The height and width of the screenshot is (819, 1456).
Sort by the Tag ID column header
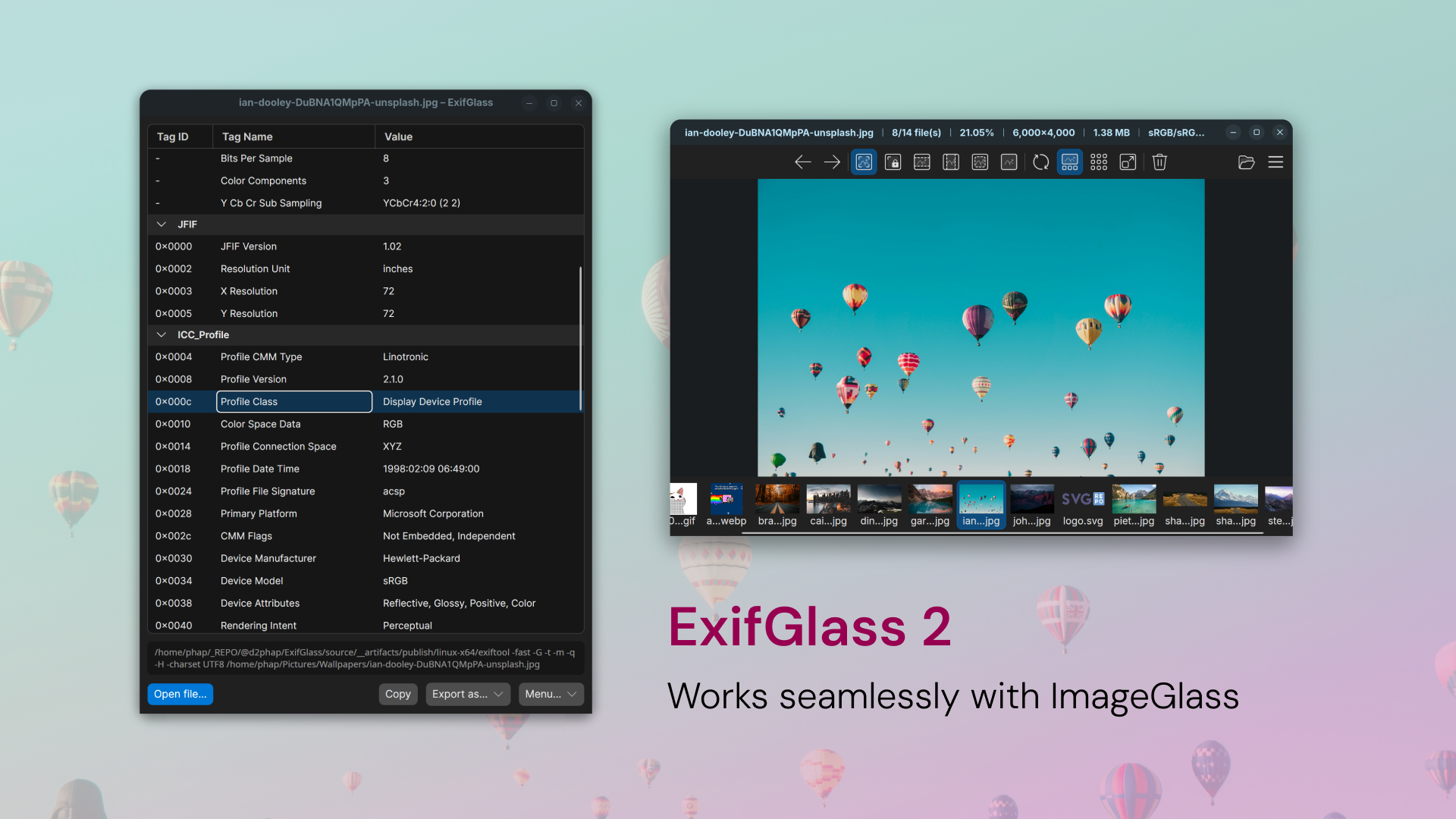180,136
